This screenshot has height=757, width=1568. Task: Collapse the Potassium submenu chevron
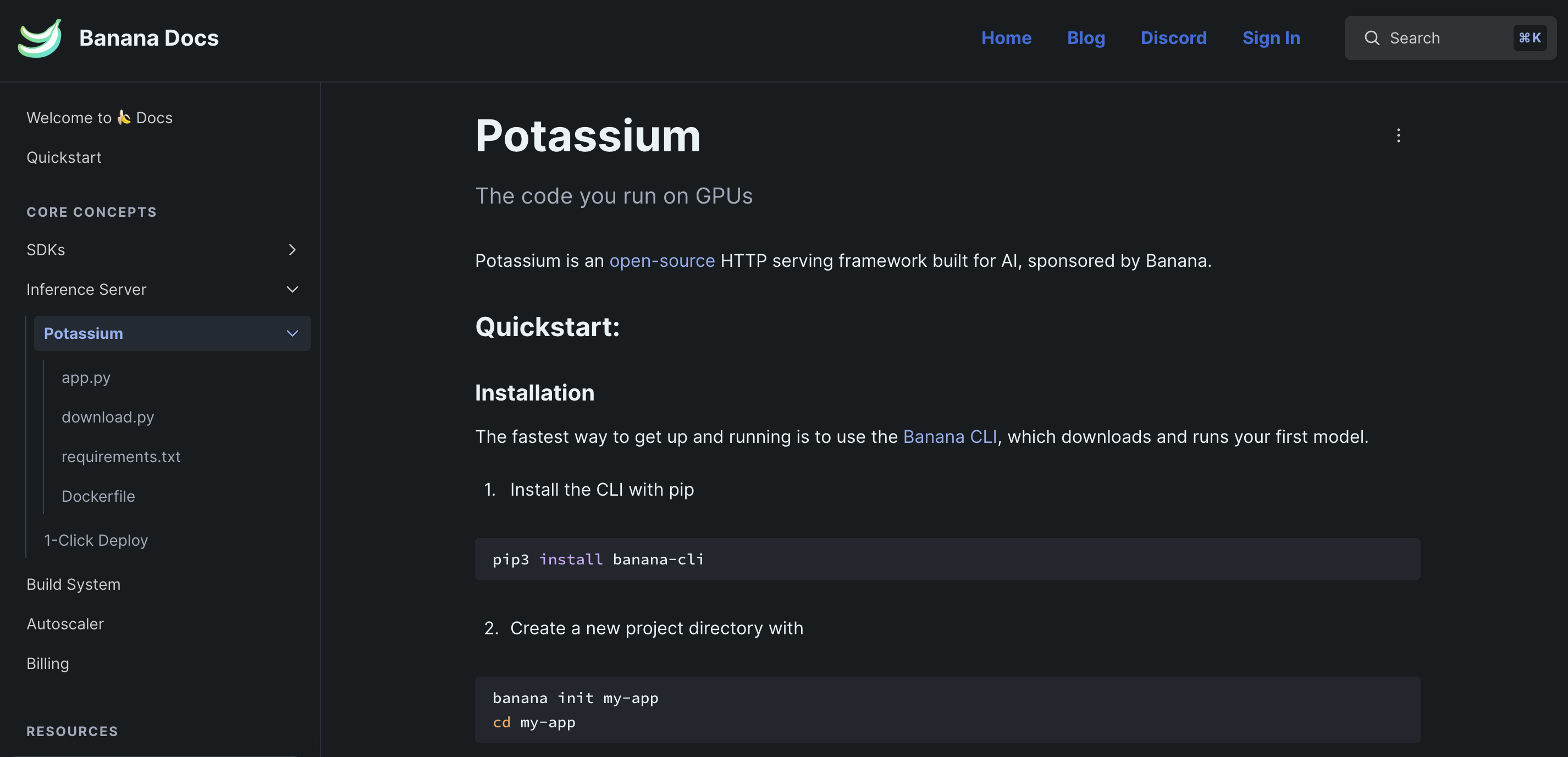pyautogui.click(x=292, y=333)
